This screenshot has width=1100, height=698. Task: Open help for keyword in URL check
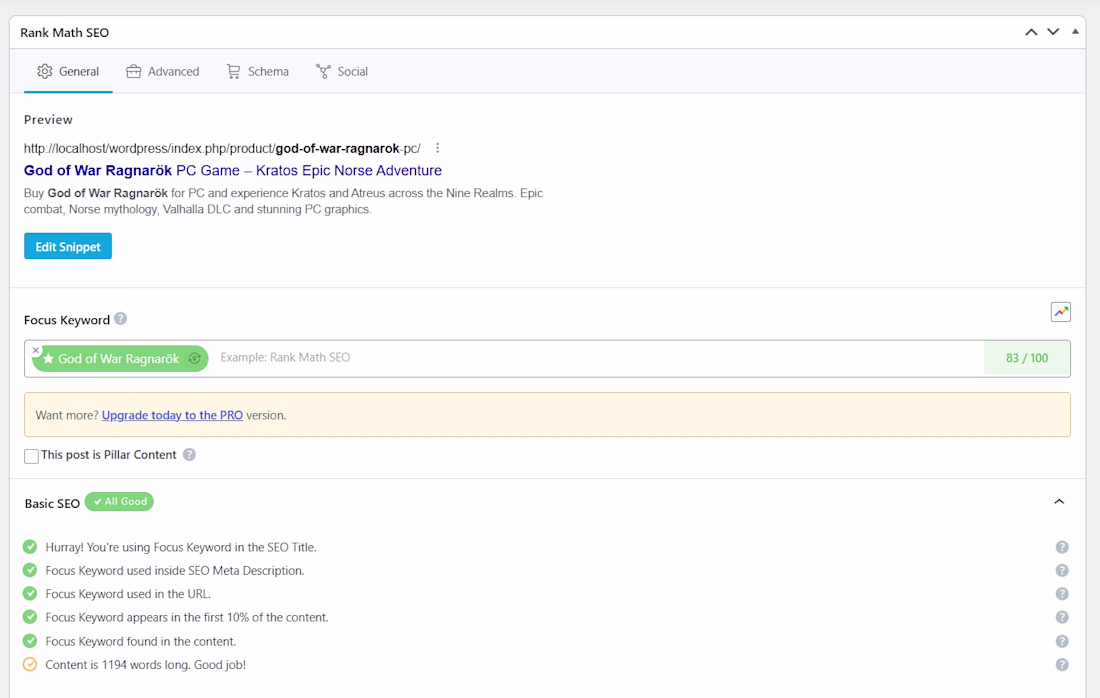pyautogui.click(x=1062, y=593)
